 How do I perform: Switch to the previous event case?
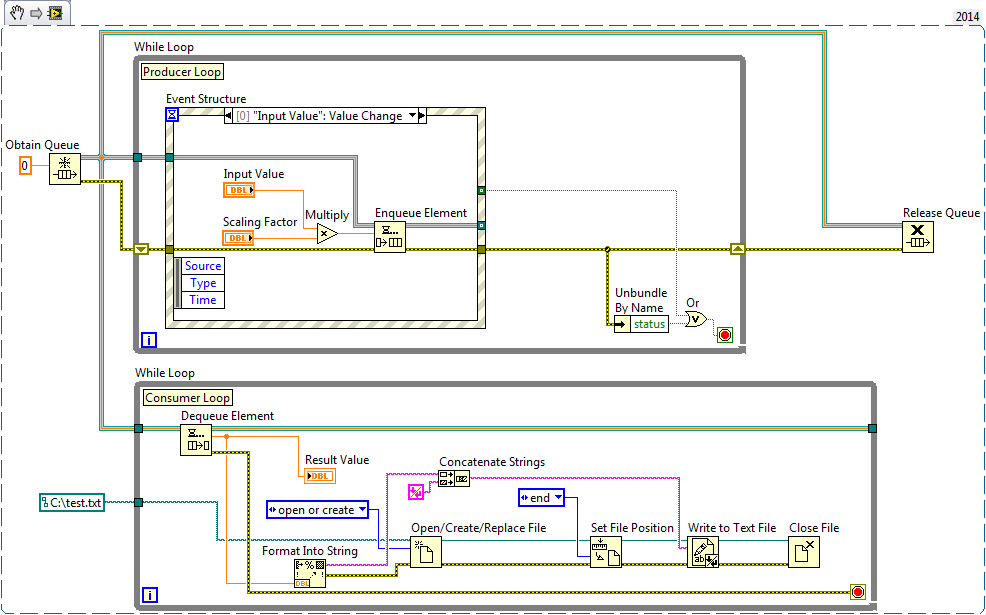(x=229, y=116)
